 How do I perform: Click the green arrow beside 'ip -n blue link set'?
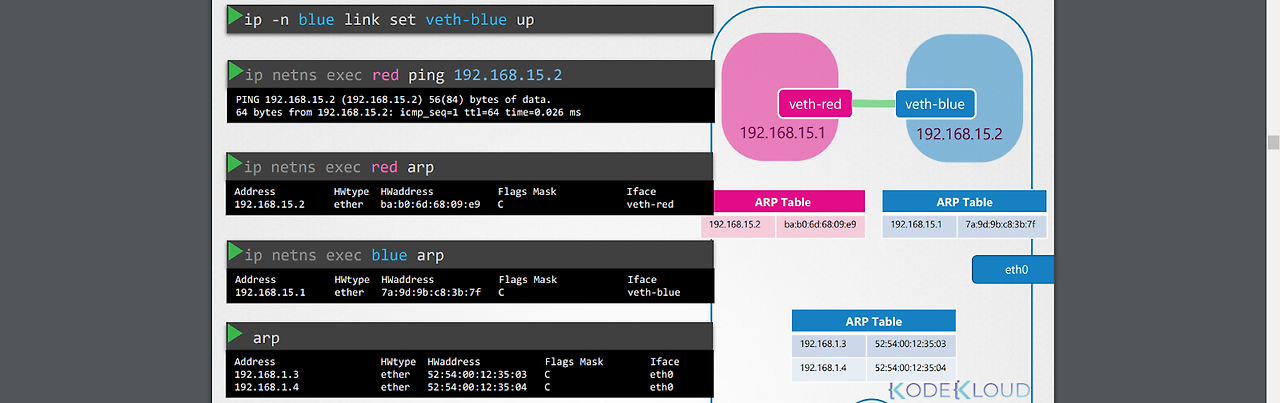[x=235, y=16]
